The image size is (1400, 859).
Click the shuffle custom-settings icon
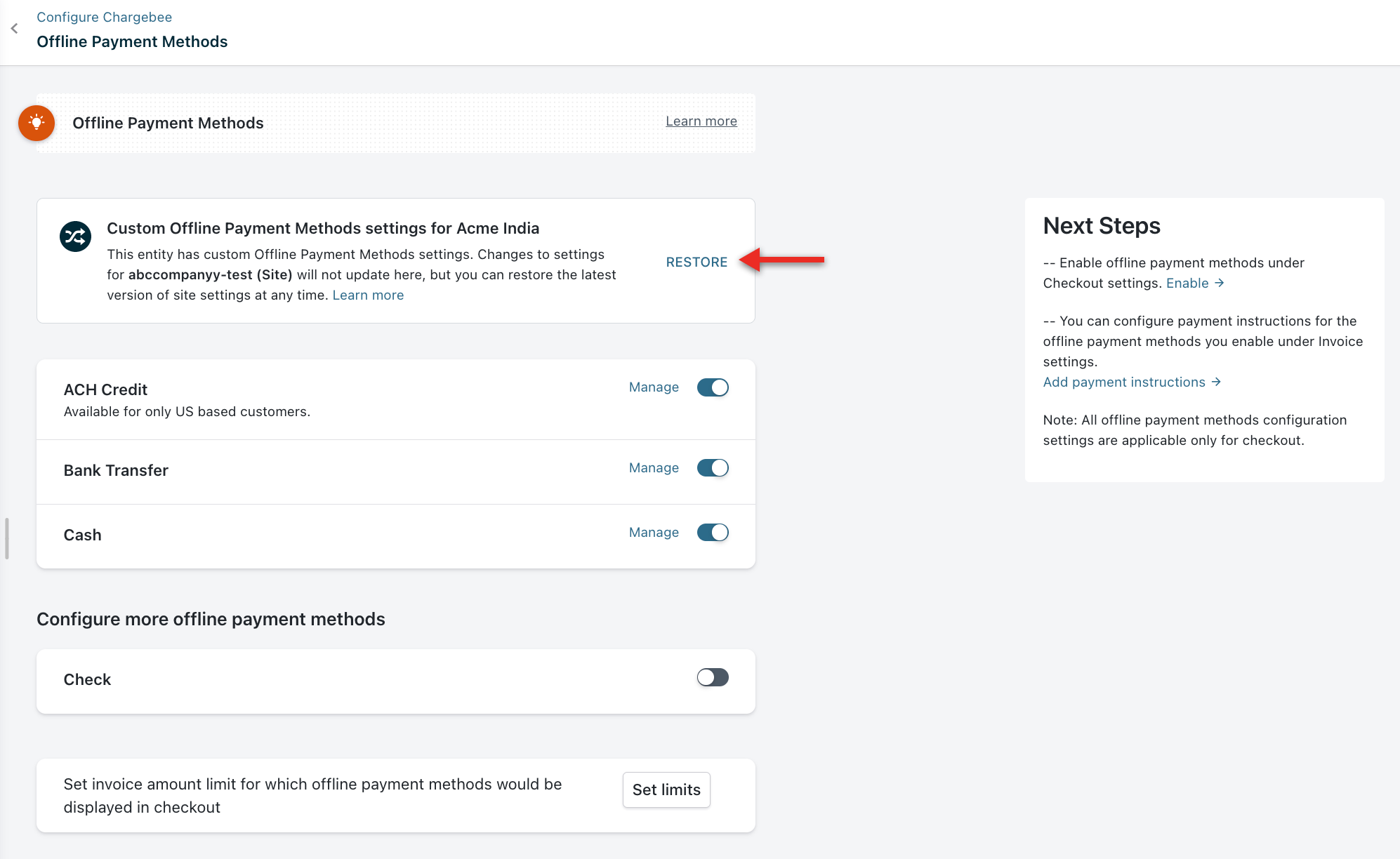click(x=75, y=237)
